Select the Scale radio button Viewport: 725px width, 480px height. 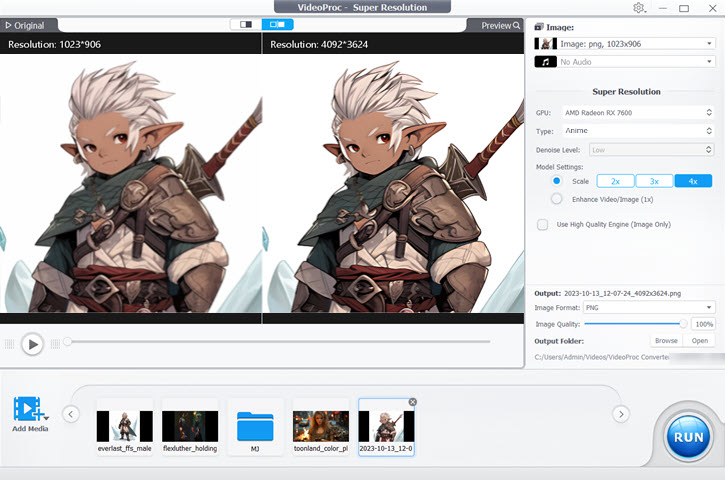557,181
